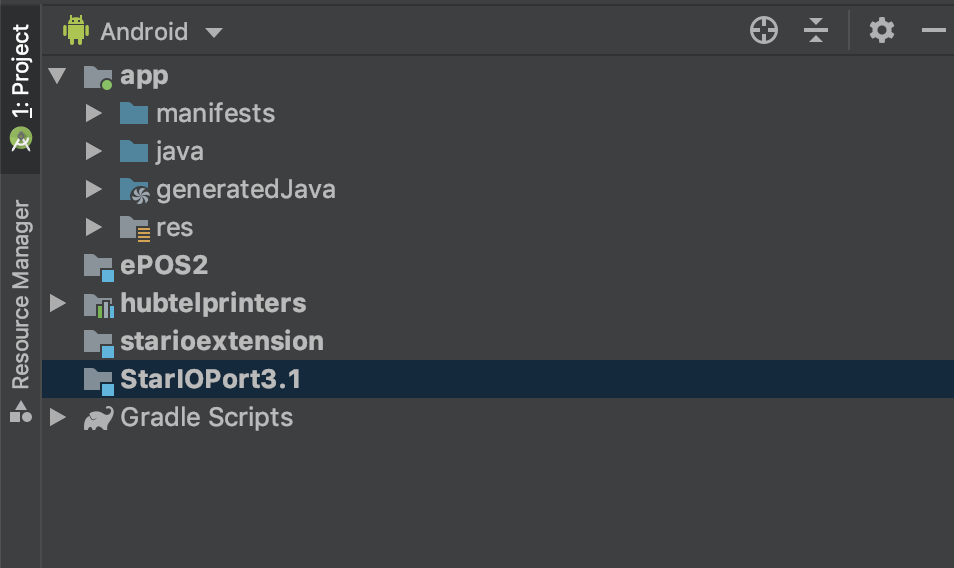Expand the manifests folder
The image size is (954, 568).
(94, 114)
